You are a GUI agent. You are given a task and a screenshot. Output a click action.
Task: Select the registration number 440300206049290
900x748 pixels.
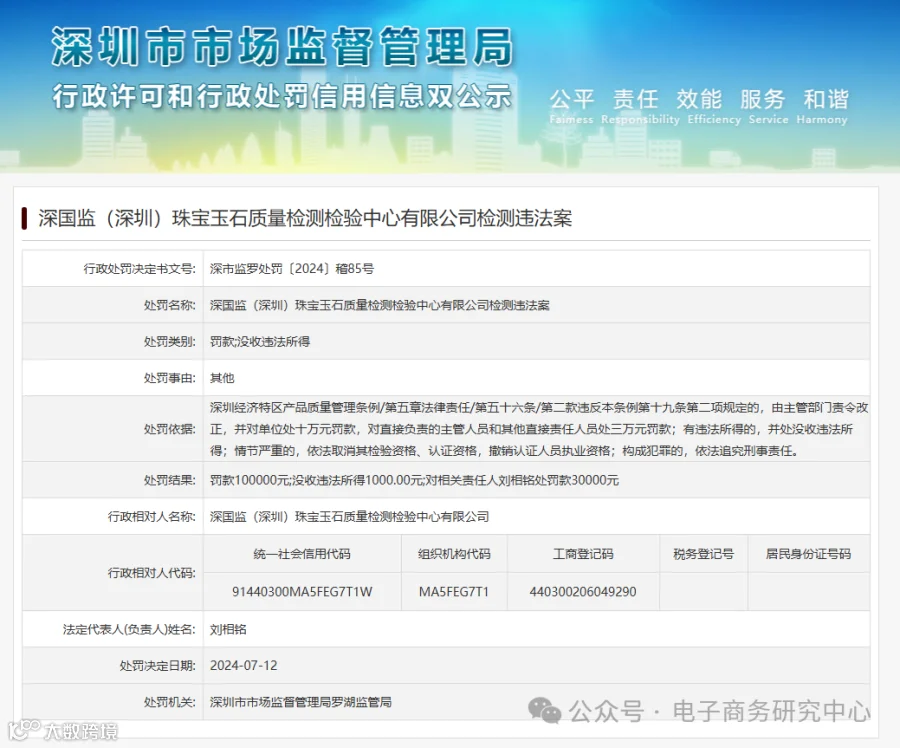(583, 592)
